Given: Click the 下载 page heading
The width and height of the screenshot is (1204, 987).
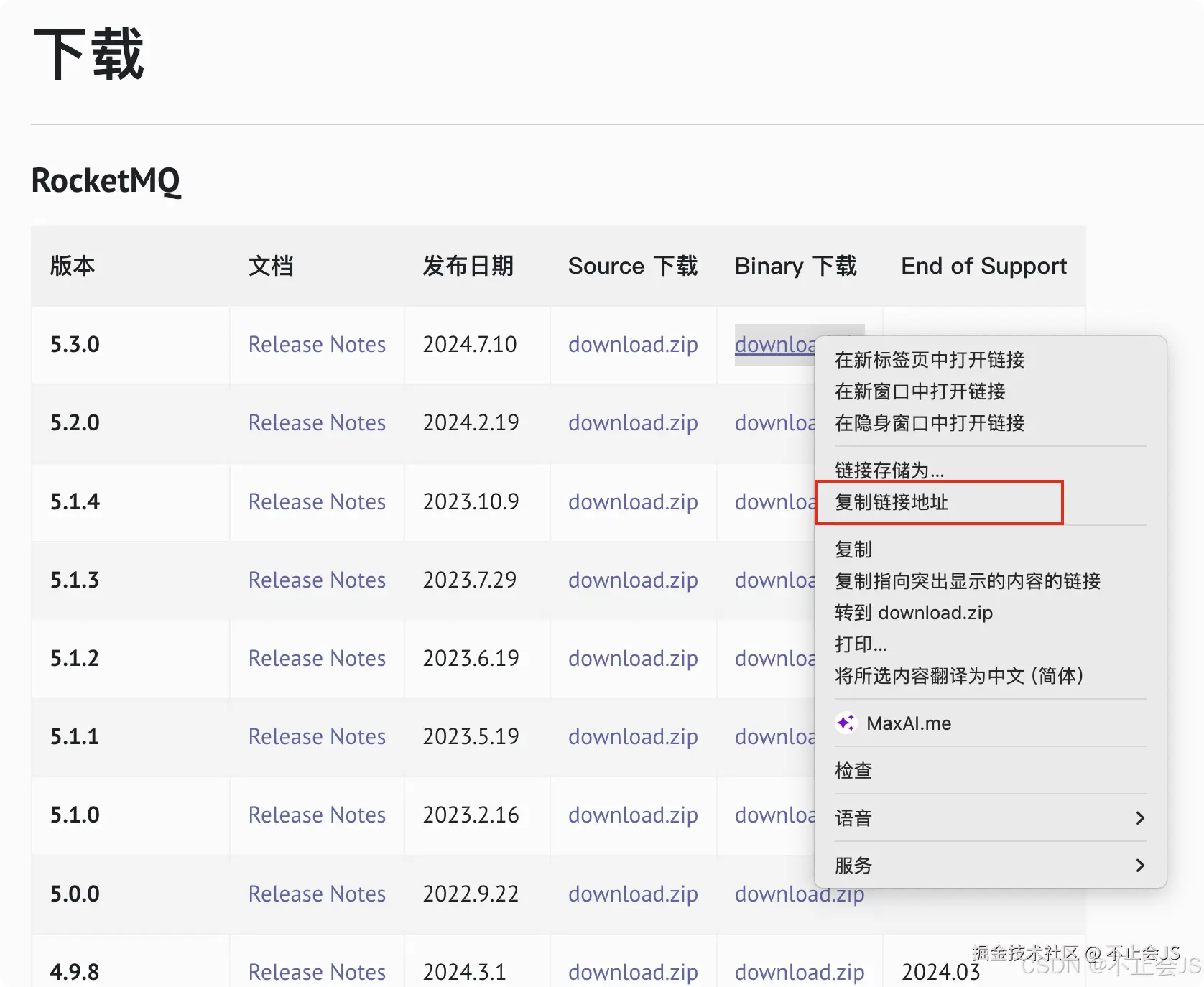Looking at the screenshot, I should click(x=89, y=54).
